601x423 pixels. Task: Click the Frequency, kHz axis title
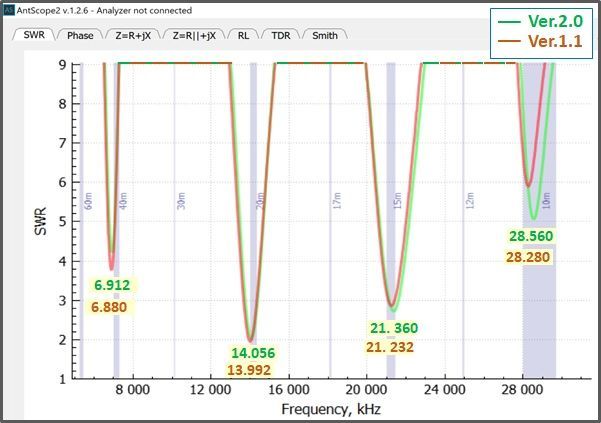pos(330,410)
